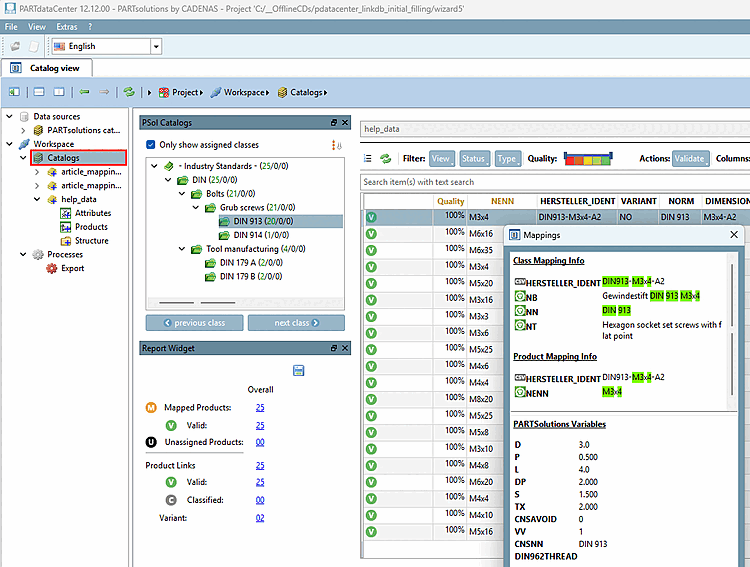The image size is (750, 567).
Task: Expand the first article_mappin... node
Action: pos(37,172)
